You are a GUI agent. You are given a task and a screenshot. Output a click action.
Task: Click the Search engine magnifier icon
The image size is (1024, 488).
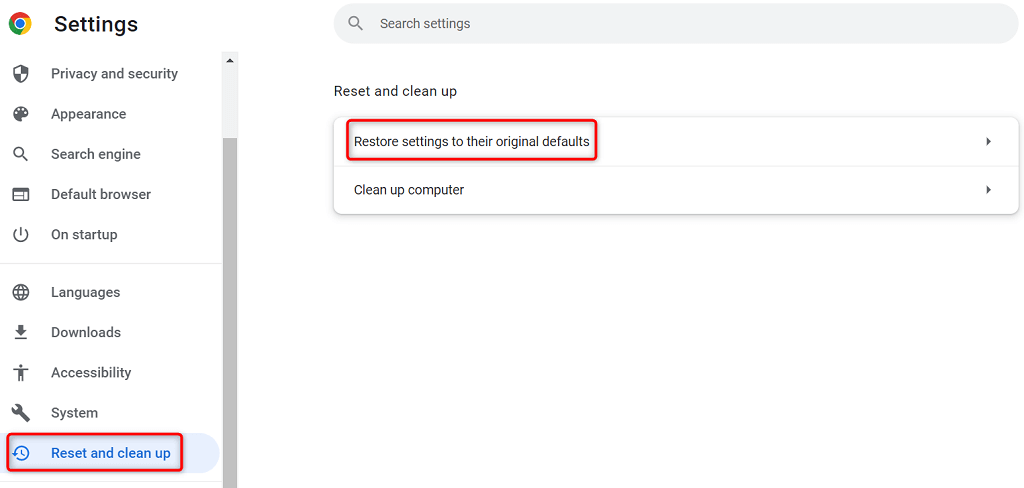tap(20, 154)
